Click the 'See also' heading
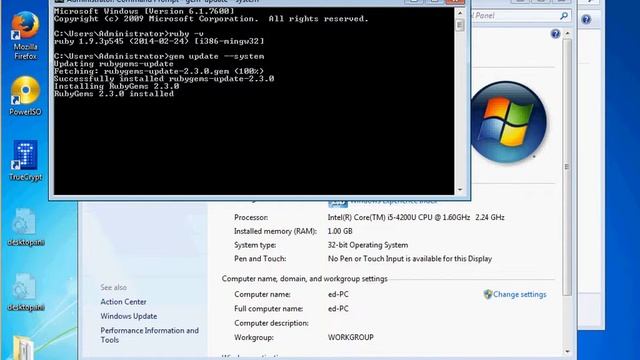This screenshot has height=360, width=640. coord(113,287)
